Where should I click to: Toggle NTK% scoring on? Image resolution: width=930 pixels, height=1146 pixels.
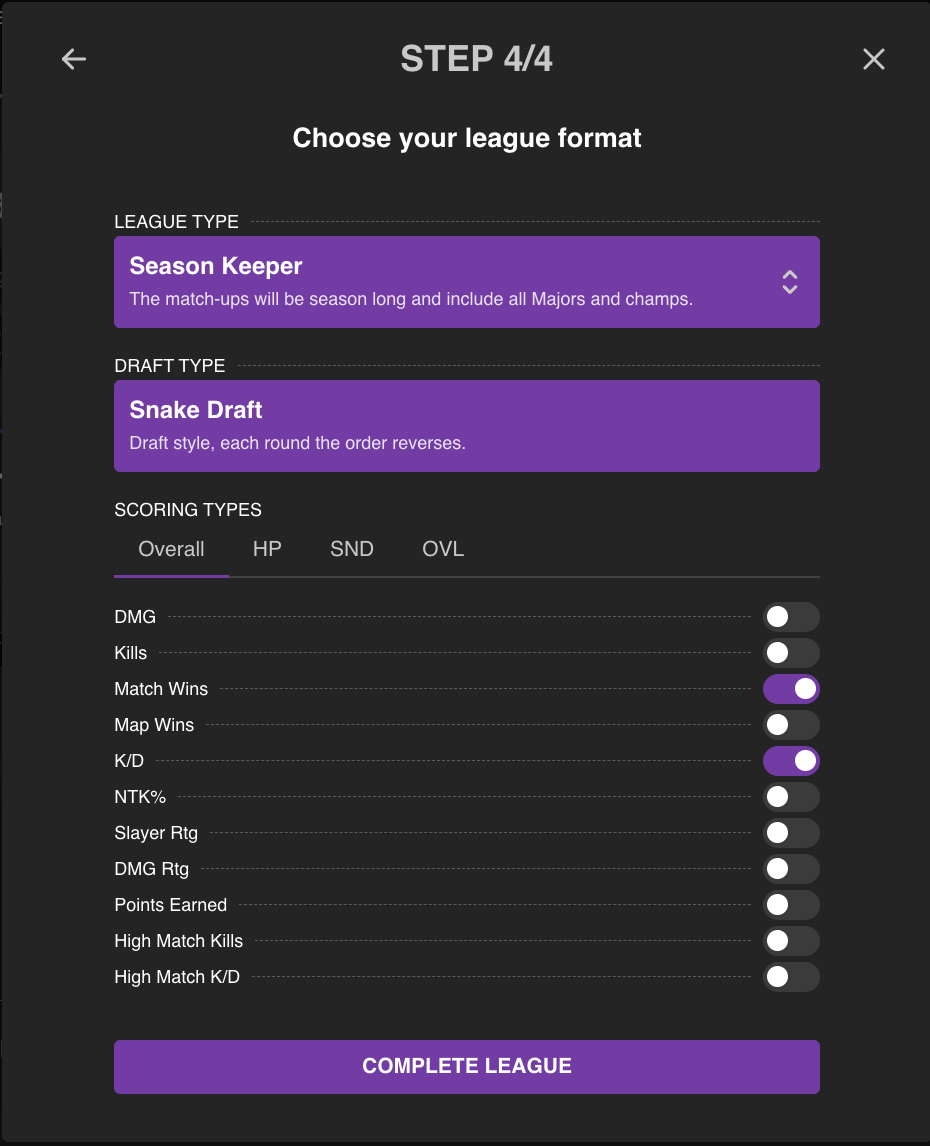click(791, 797)
